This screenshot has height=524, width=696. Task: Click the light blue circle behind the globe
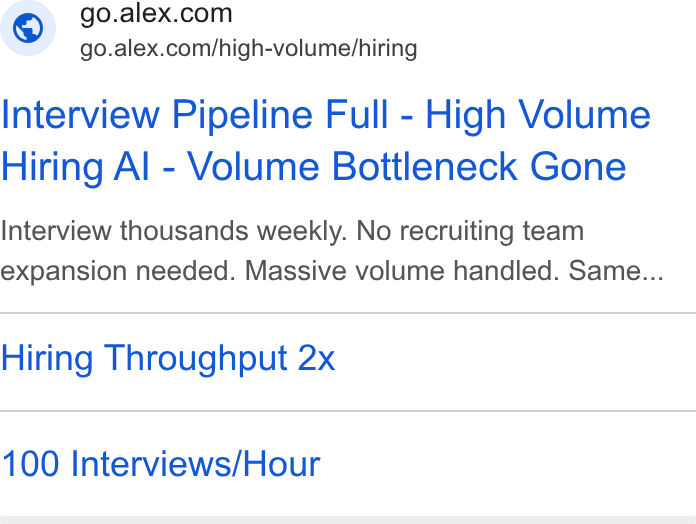click(x=28, y=28)
